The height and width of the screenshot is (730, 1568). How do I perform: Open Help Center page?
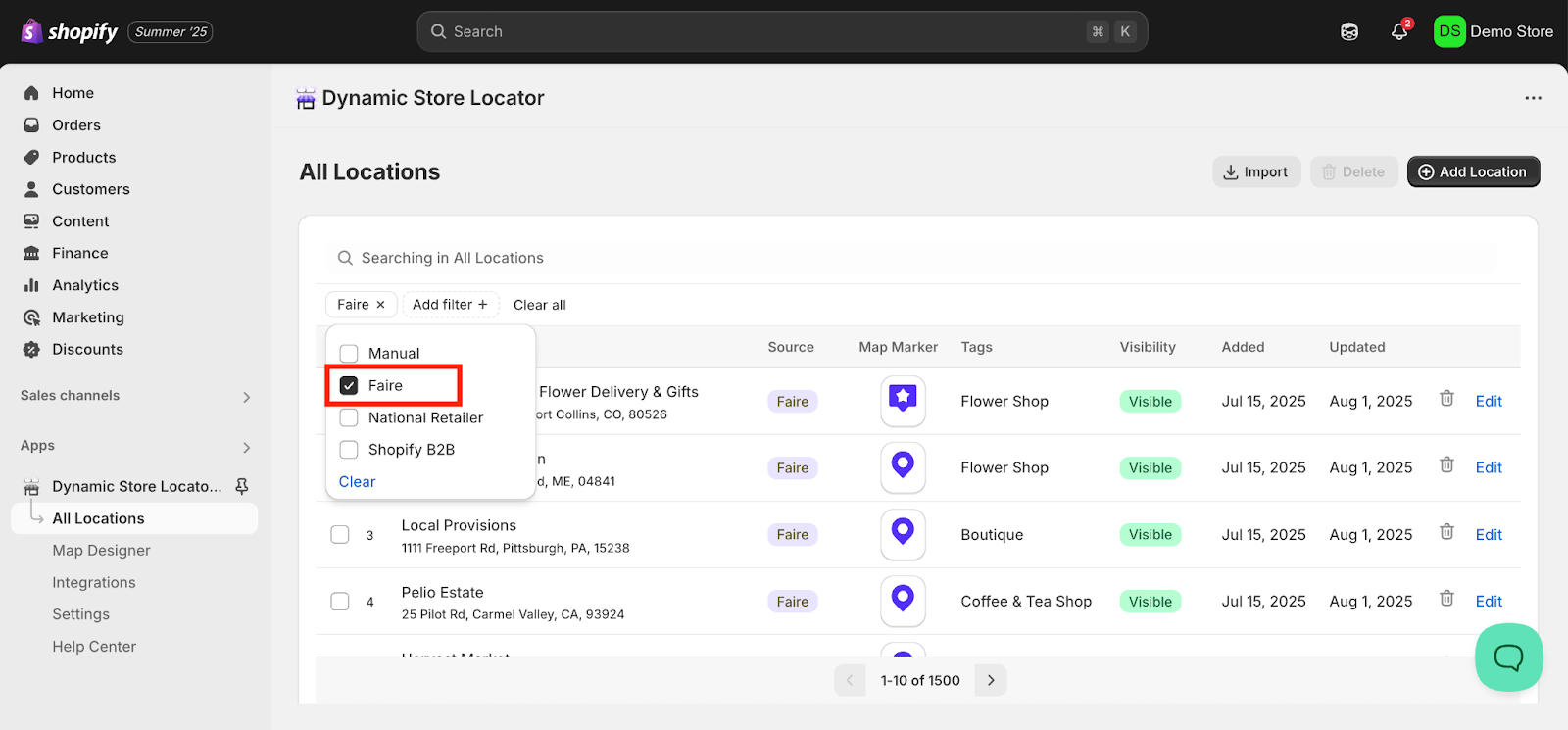click(x=94, y=647)
